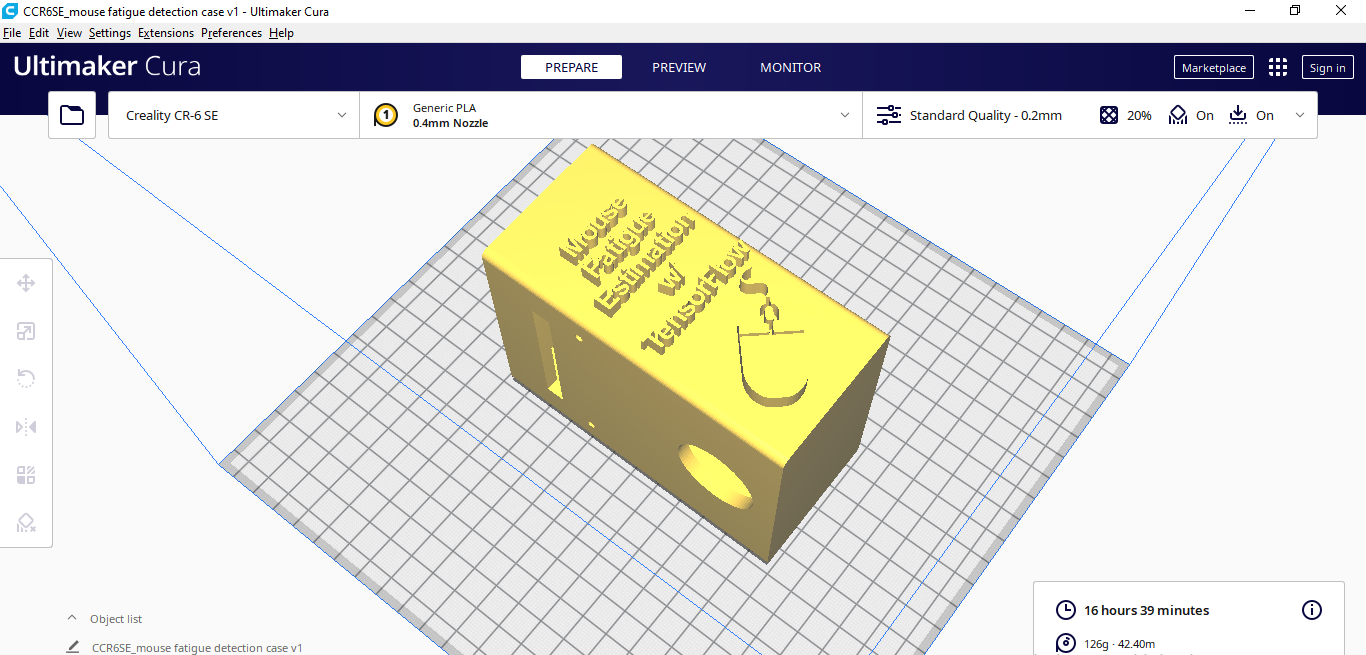Viewport: 1366px width, 655px height.
Task: Activate the Rotate tool
Action: pos(26,379)
